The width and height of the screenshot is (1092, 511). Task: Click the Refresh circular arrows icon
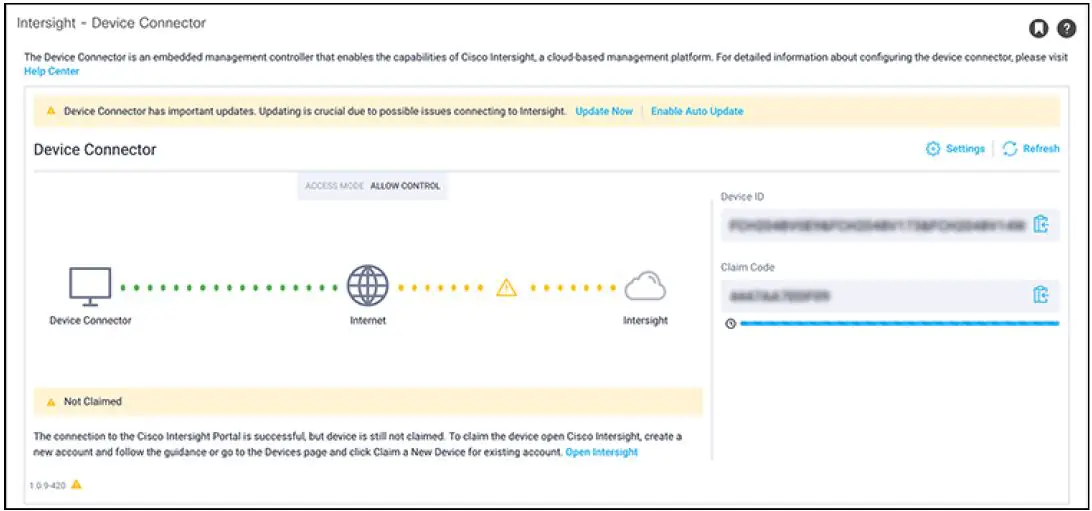pyautogui.click(x=1010, y=149)
